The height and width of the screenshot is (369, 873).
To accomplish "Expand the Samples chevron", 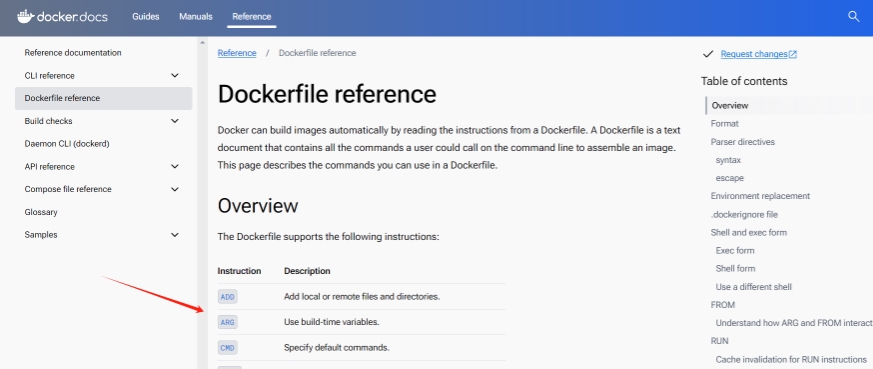I will (x=175, y=235).
